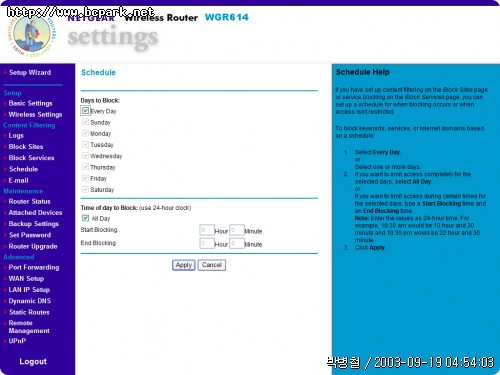Open Static Routes page
Image resolution: width=500 pixels, height=375 pixels.
pyautogui.click(x=29, y=312)
